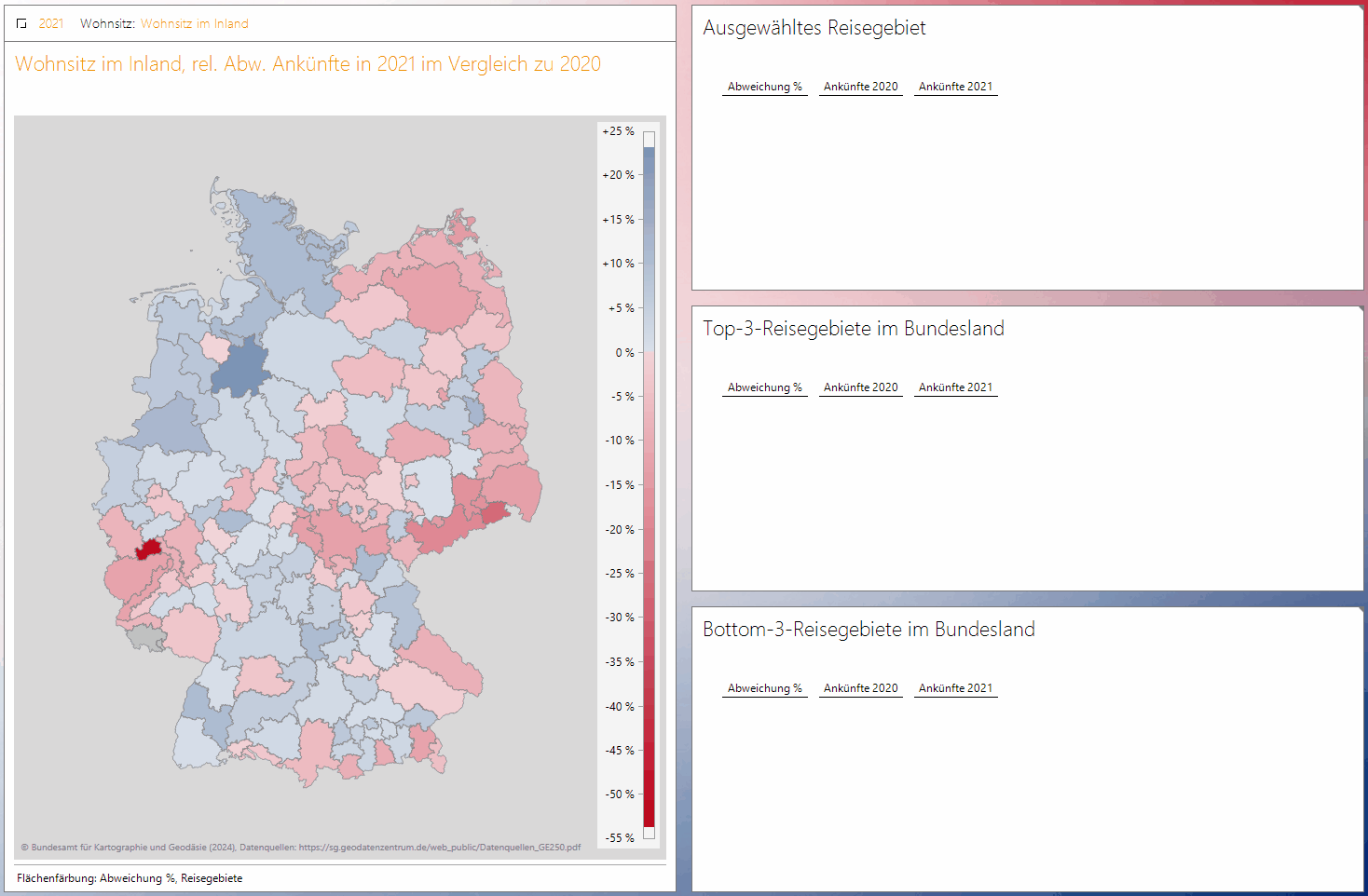This screenshot has width=1368, height=896.
Task: Select Ankünfte 2021 column in Top-3-Reisegebiete
Action: tap(955, 387)
